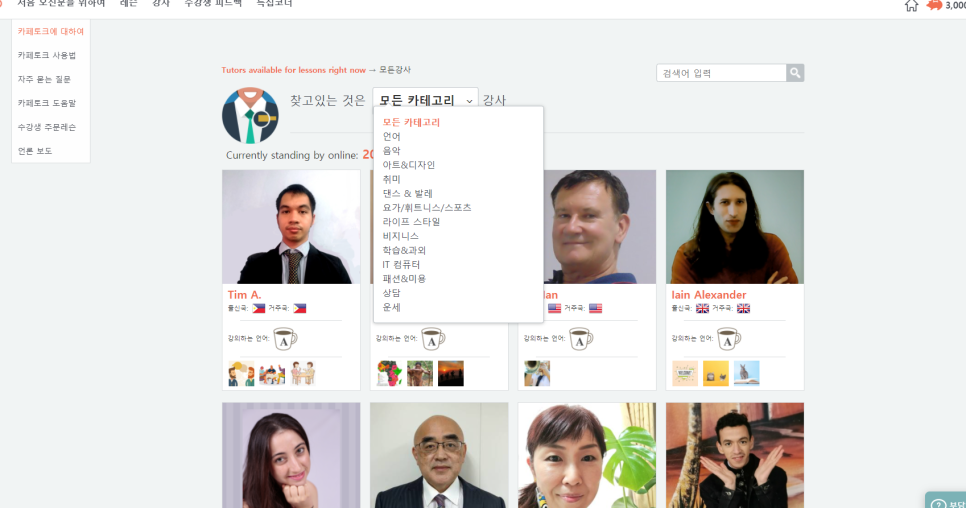Open Iain Alexander's profile photo

[x=734, y=227]
